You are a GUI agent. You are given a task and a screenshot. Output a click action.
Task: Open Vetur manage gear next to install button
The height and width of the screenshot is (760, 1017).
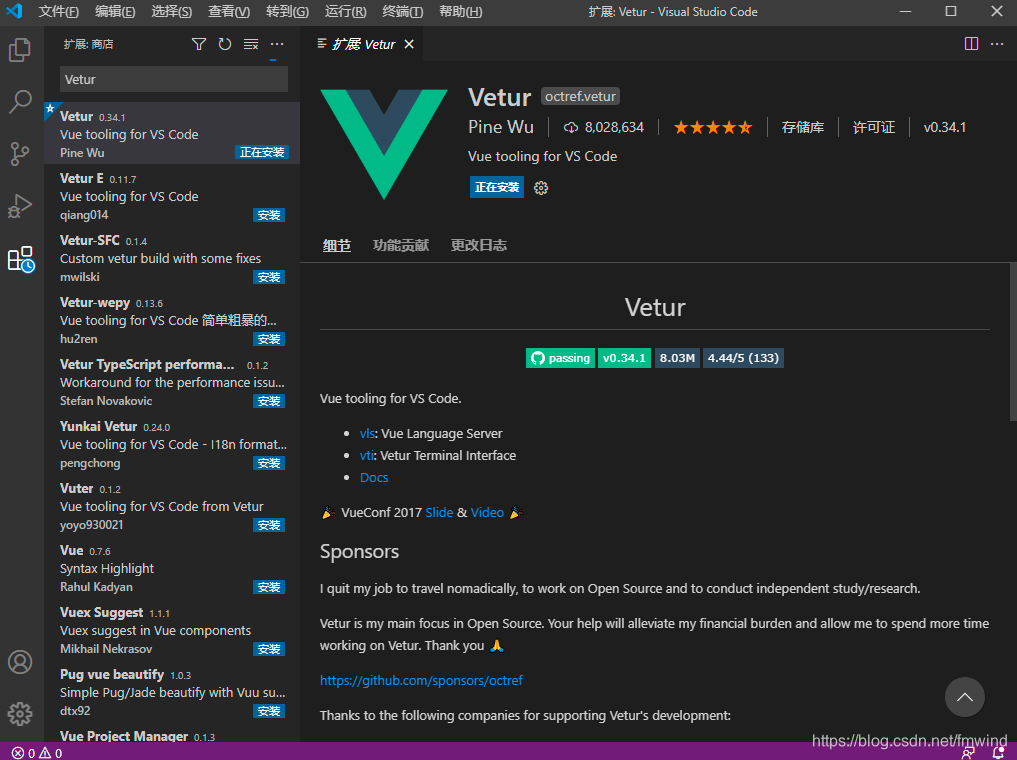click(541, 188)
